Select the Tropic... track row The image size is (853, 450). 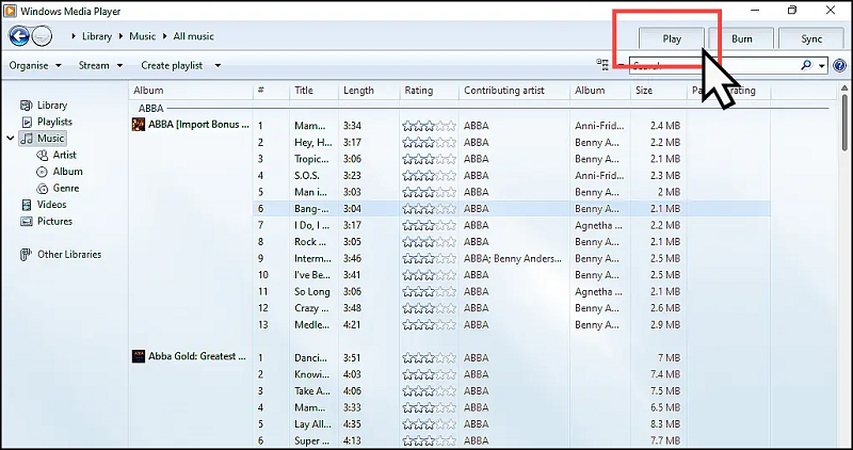[511, 159]
